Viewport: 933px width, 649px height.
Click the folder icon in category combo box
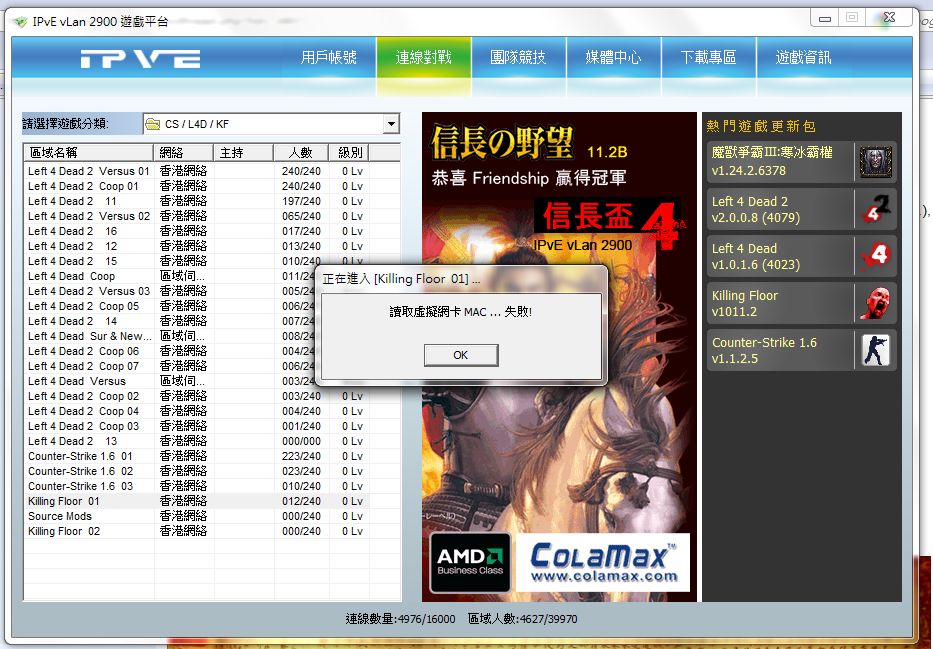click(153, 124)
